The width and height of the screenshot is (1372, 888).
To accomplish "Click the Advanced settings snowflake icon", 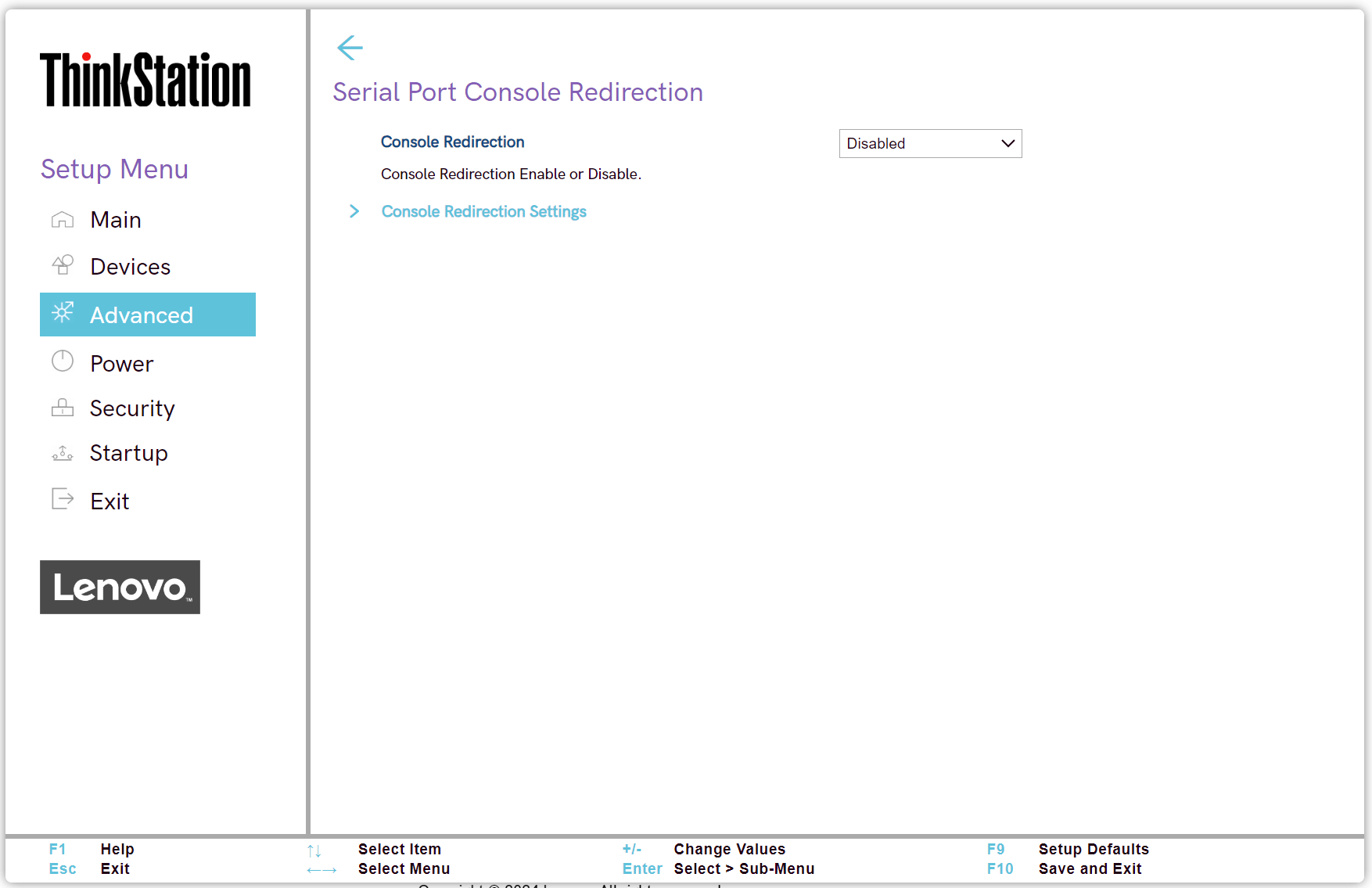I will (63, 315).
